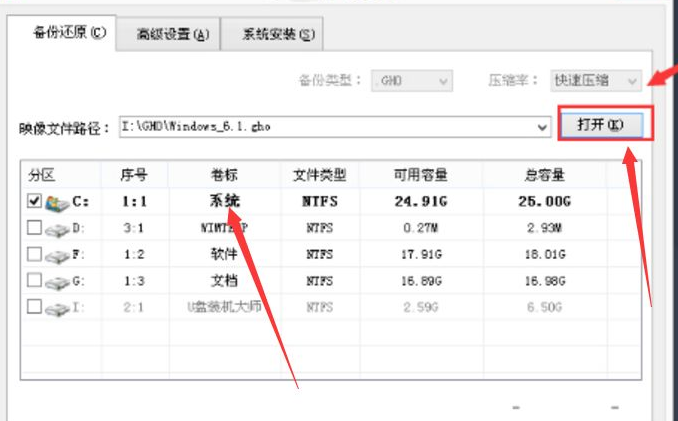Click the G: drive icon
The height and width of the screenshot is (421, 678).
[x=57, y=283]
